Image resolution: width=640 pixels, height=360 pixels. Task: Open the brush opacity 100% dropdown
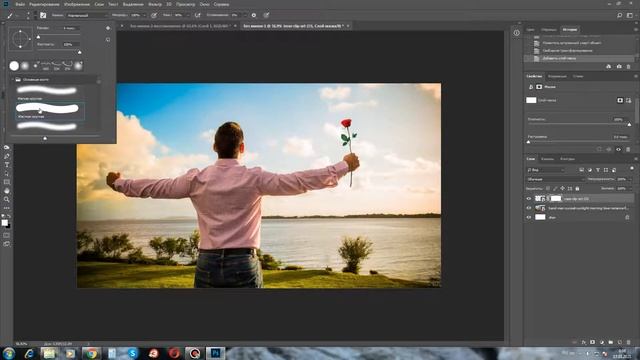144,15
